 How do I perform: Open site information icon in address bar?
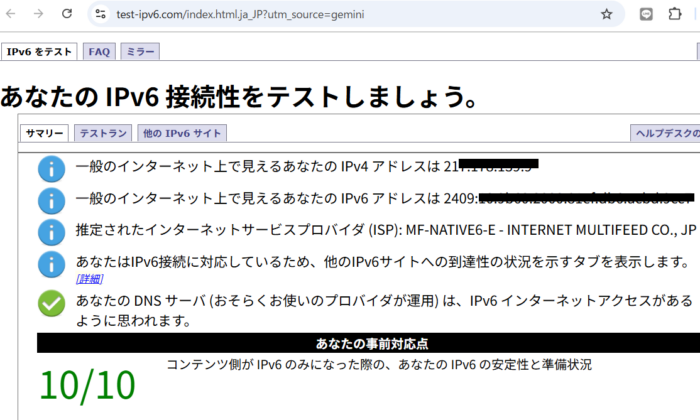[x=100, y=14]
